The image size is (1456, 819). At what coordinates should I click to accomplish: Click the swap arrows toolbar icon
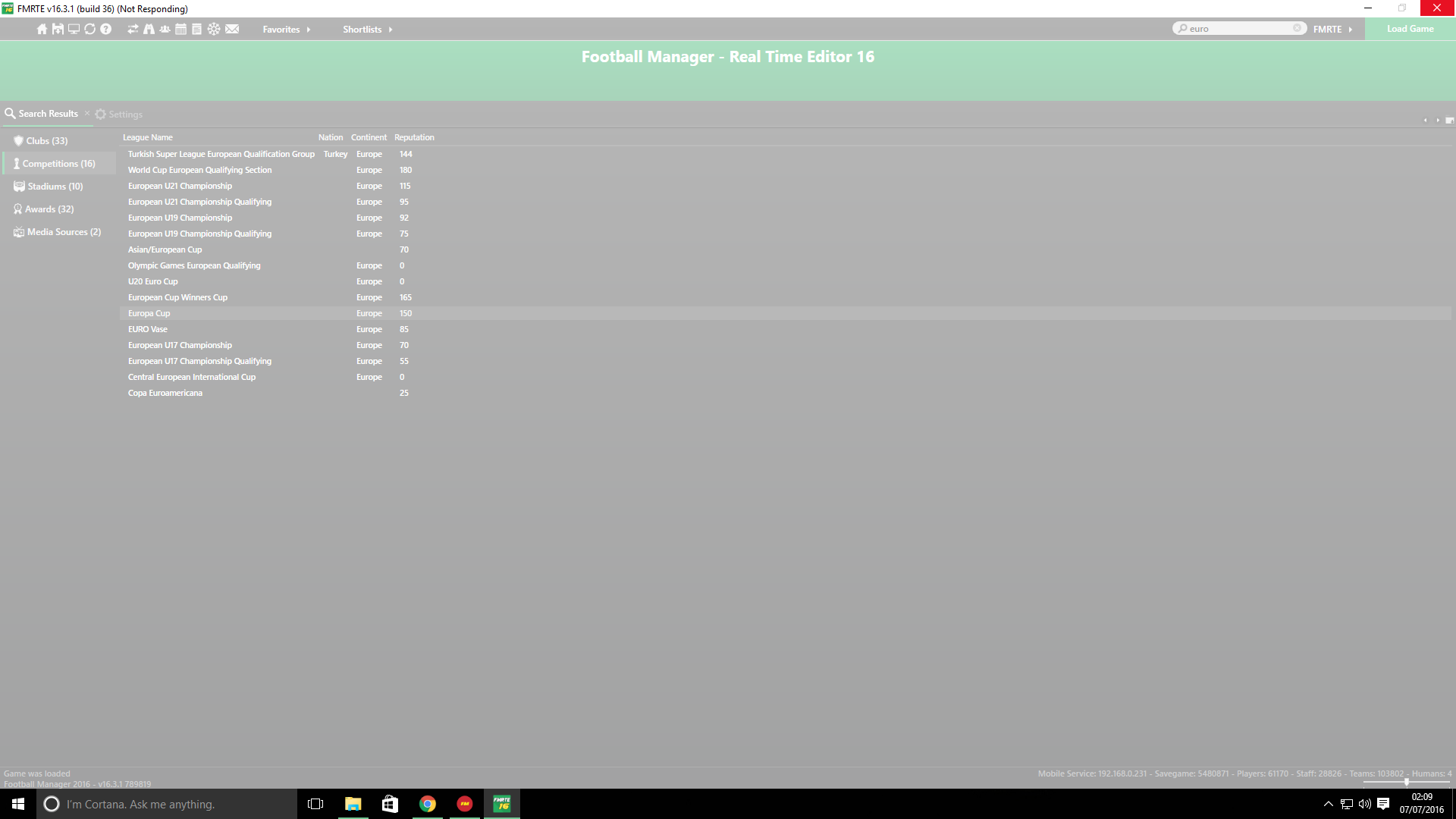pyautogui.click(x=133, y=29)
